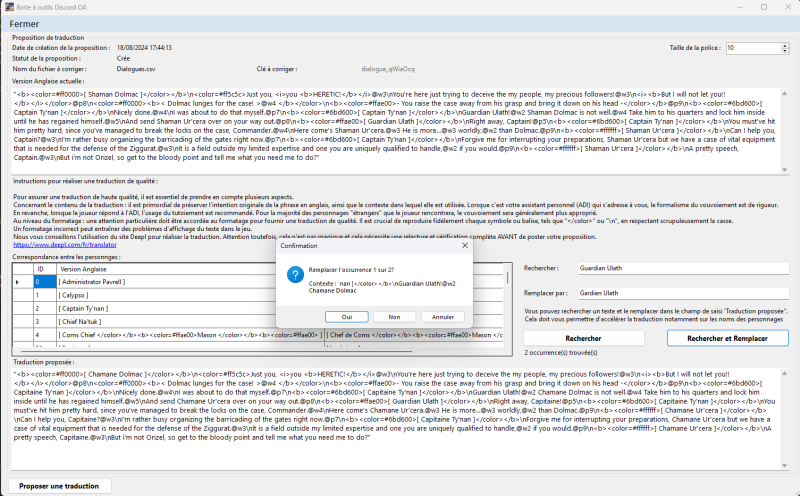Maximize the Boîte à outils window
Image resolution: width=800 pixels, height=496 pixels.
pyautogui.click(x=764, y=7)
